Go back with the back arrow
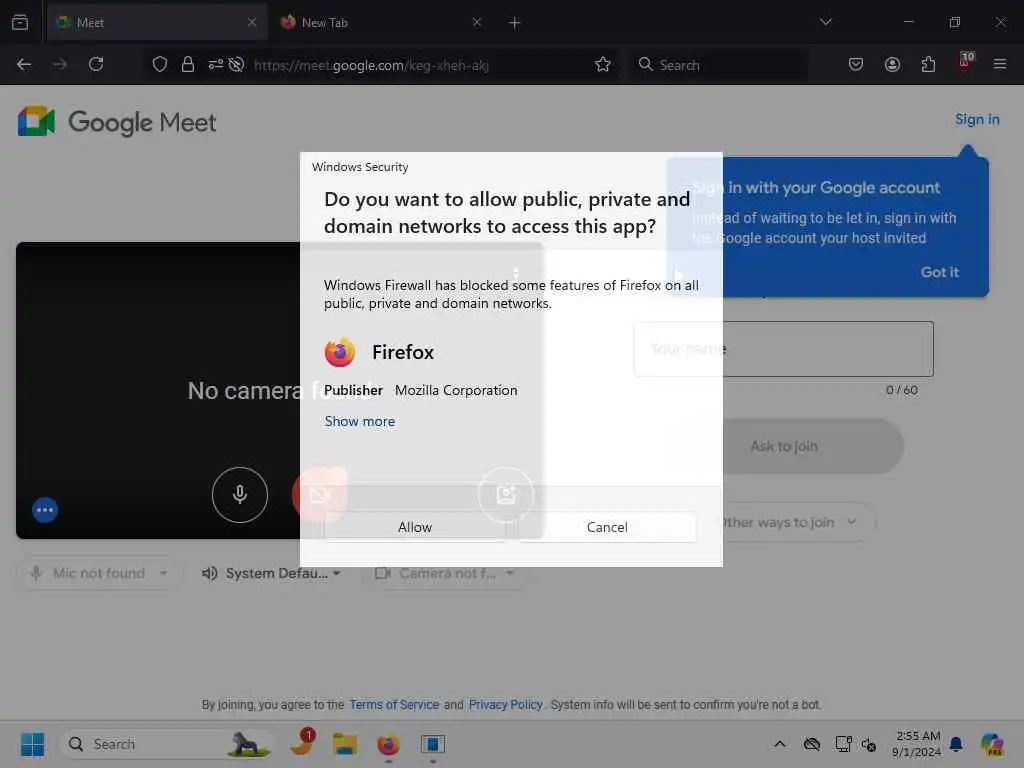The width and height of the screenshot is (1024, 768). tap(24, 64)
